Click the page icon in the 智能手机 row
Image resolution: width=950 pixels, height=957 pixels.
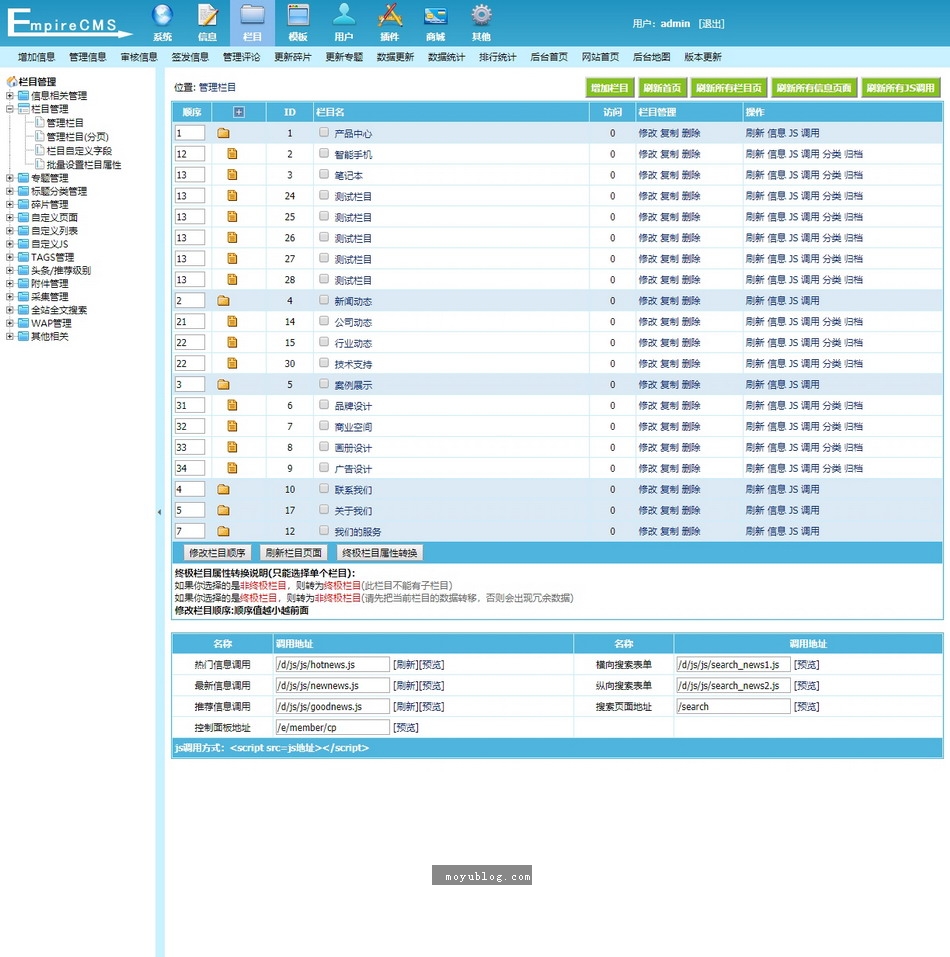click(x=232, y=154)
